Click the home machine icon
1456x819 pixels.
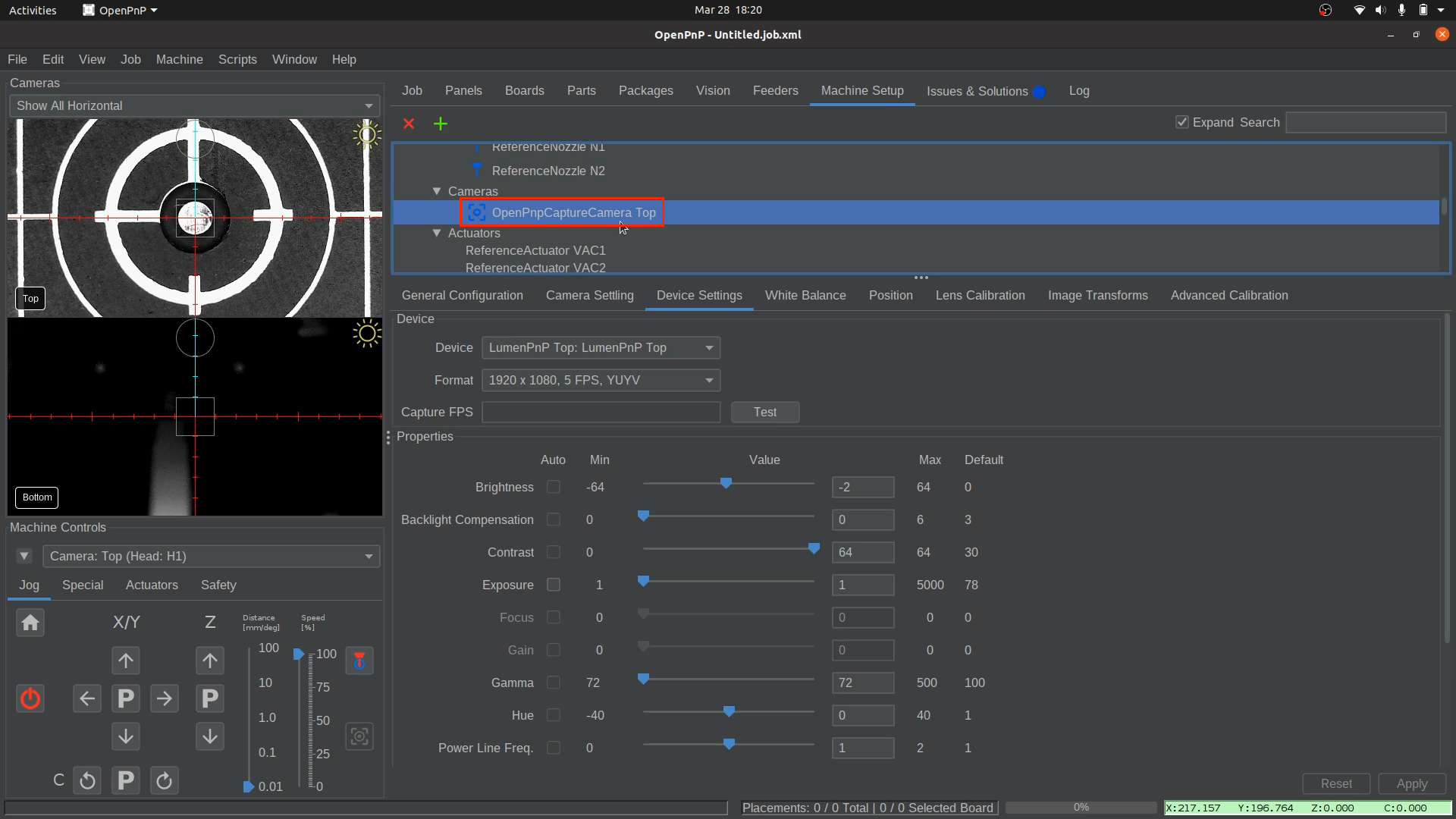pyautogui.click(x=30, y=623)
